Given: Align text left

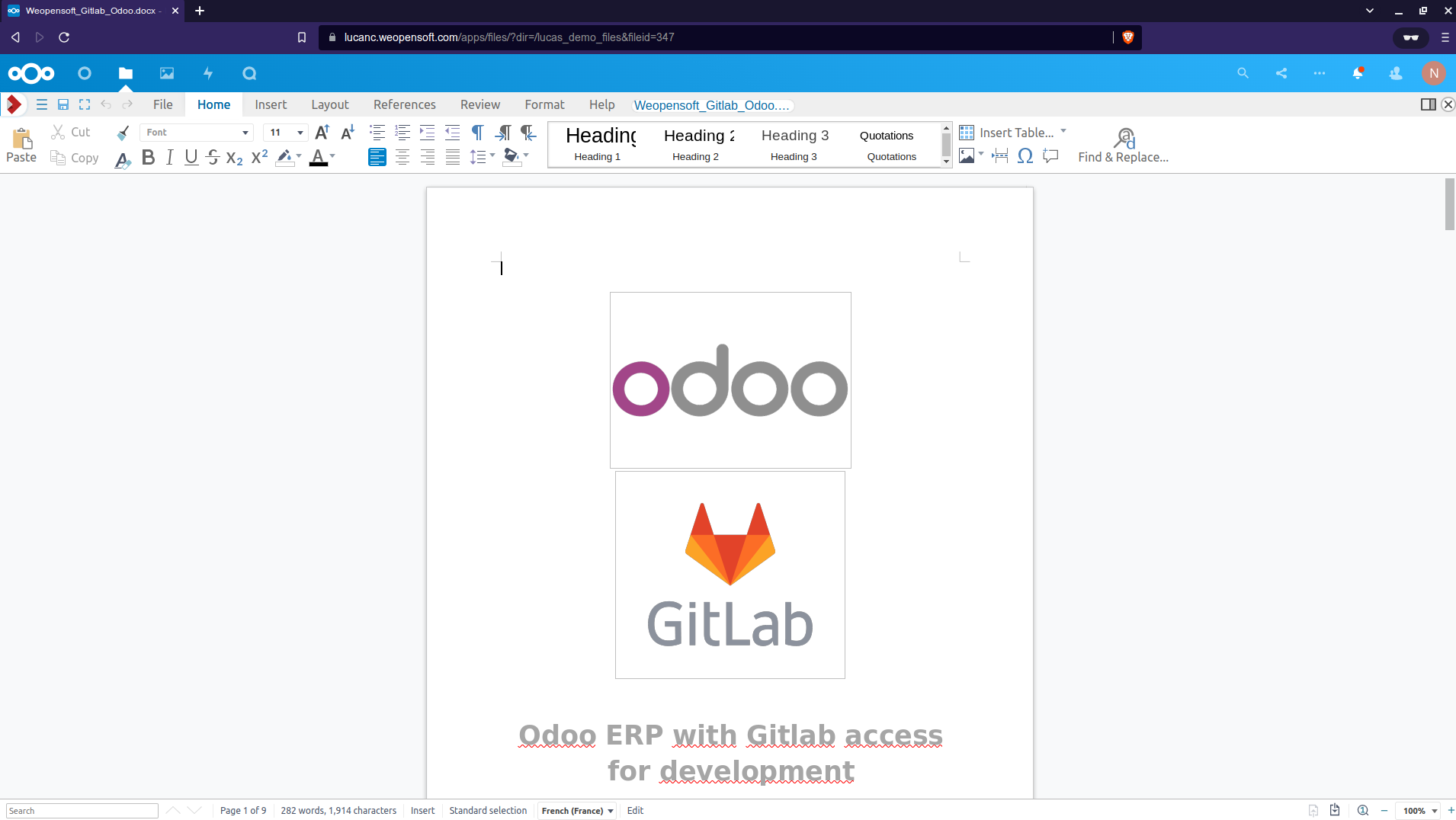Looking at the screenshot, I should 377,158.
